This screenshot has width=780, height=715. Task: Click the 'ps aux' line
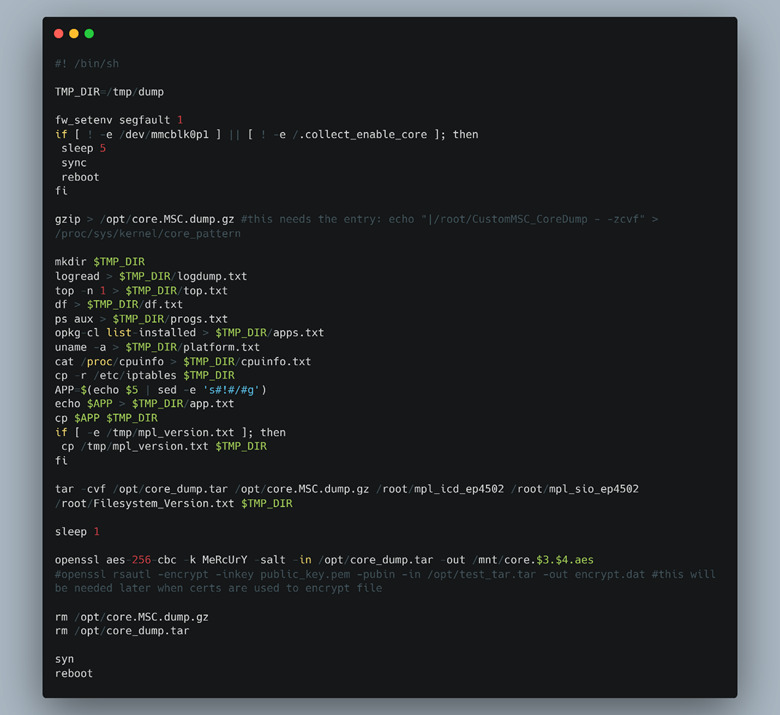[141, 319]
